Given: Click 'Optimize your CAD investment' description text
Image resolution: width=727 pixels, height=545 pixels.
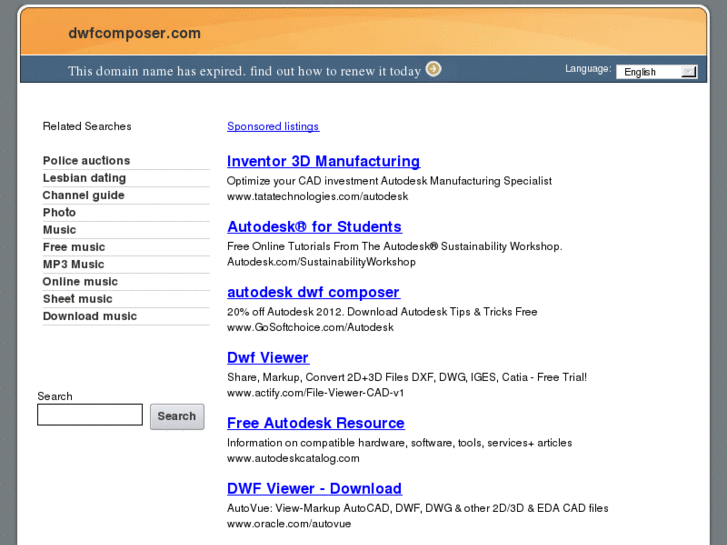Looking at the screenshot, I should tap(389, 181).
